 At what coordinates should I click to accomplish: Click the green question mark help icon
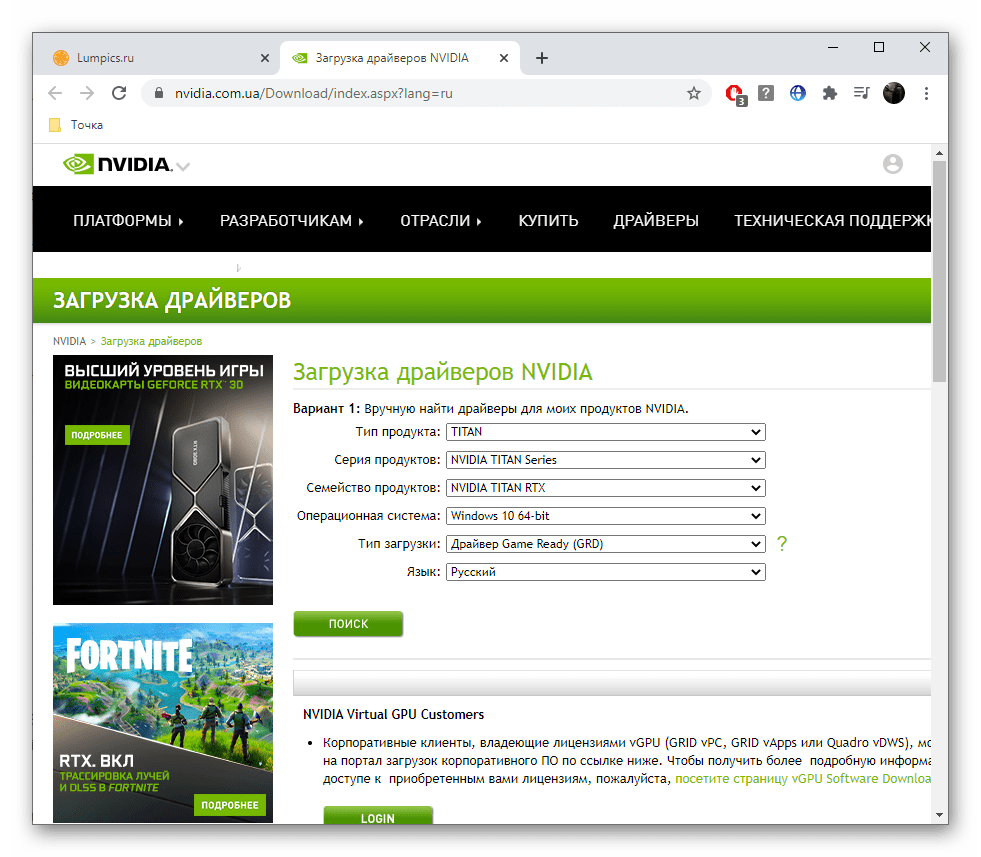tap(782, 544)
